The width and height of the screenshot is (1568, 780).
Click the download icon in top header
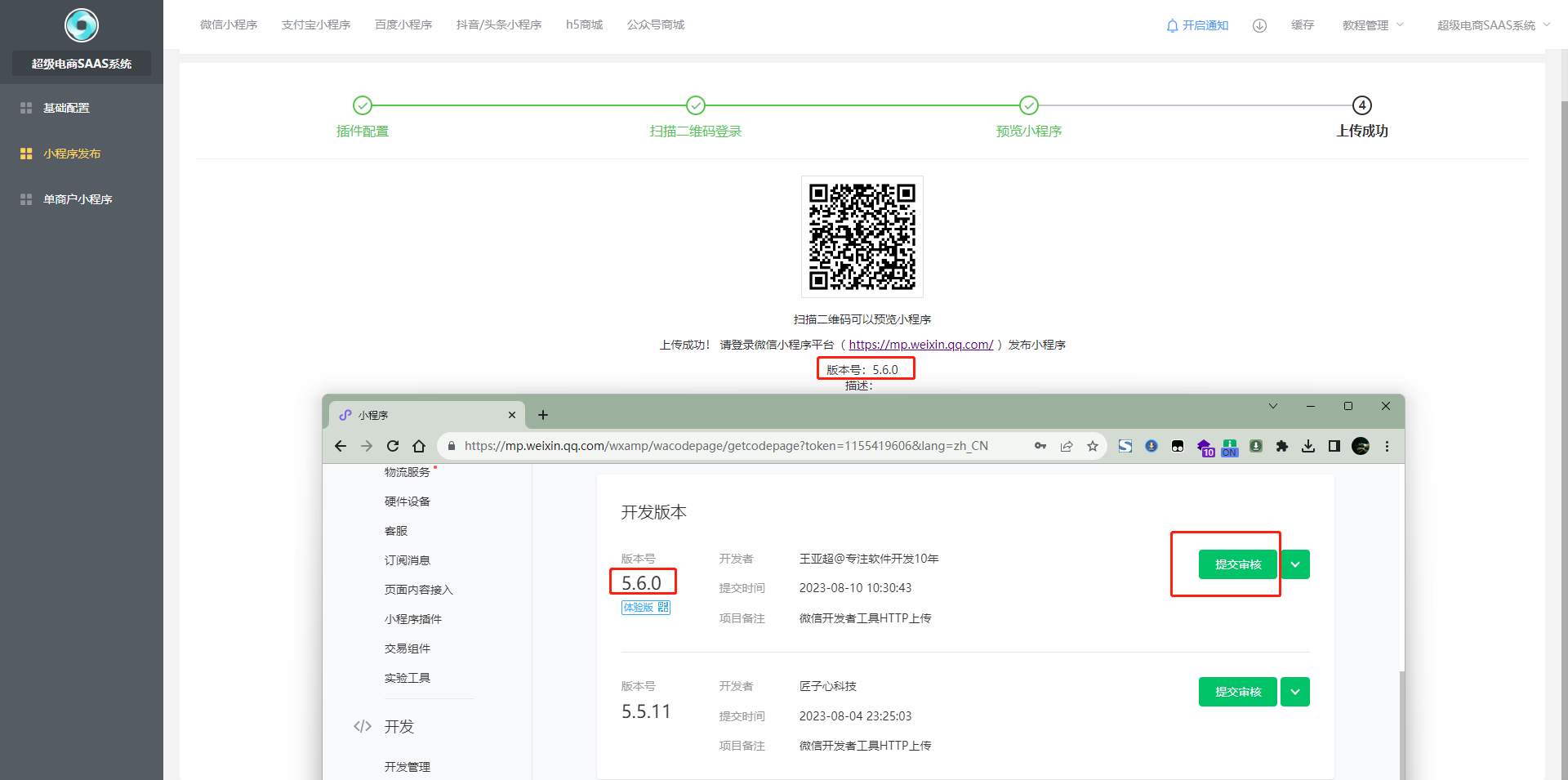coord(1259,25)
